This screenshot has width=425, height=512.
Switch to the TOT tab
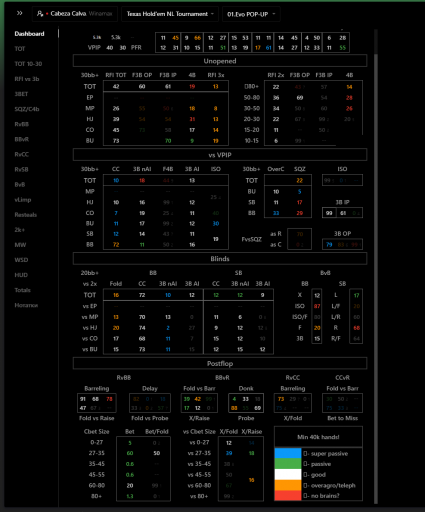20,49
